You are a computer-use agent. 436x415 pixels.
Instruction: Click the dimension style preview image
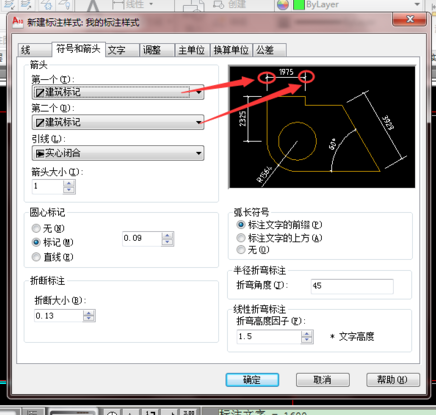click(x=322, y=127)
